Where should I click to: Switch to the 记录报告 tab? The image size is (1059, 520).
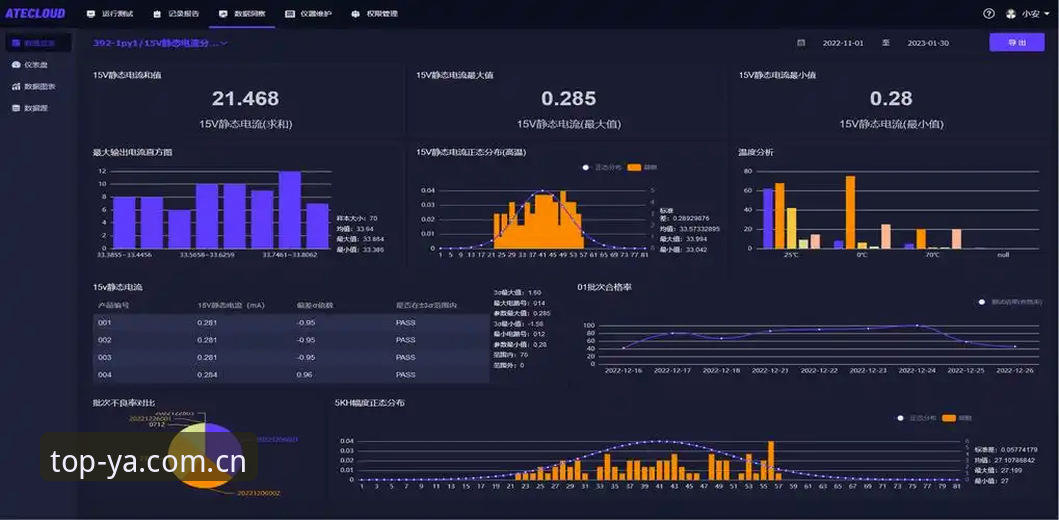tap(176, 14)
